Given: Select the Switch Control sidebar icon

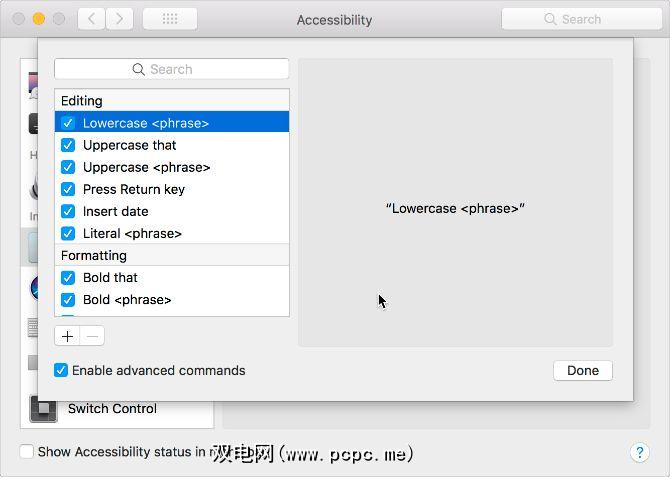Looking at the screenshot, I should (43, 408).
